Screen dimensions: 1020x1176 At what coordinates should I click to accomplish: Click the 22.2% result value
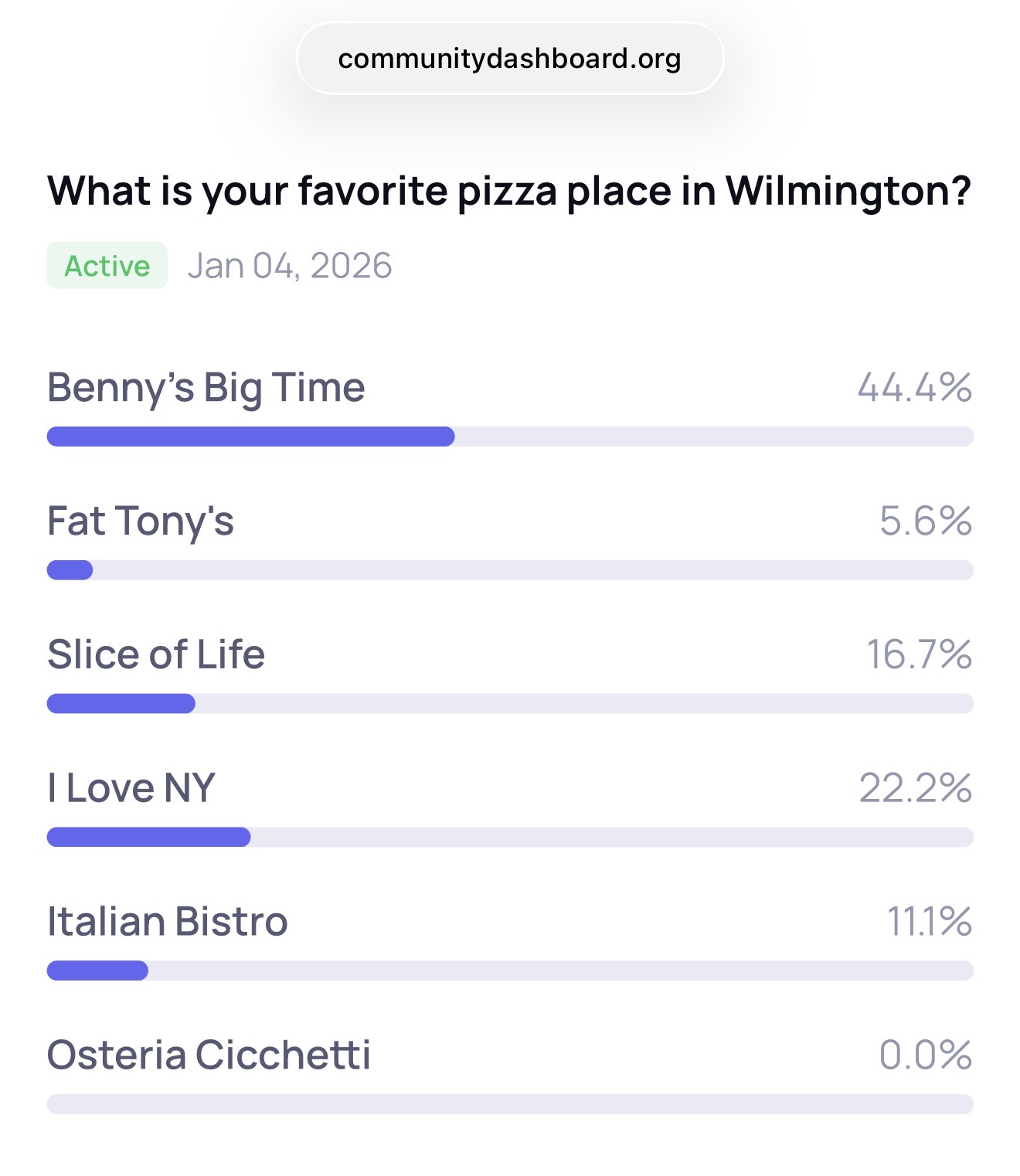916,789
